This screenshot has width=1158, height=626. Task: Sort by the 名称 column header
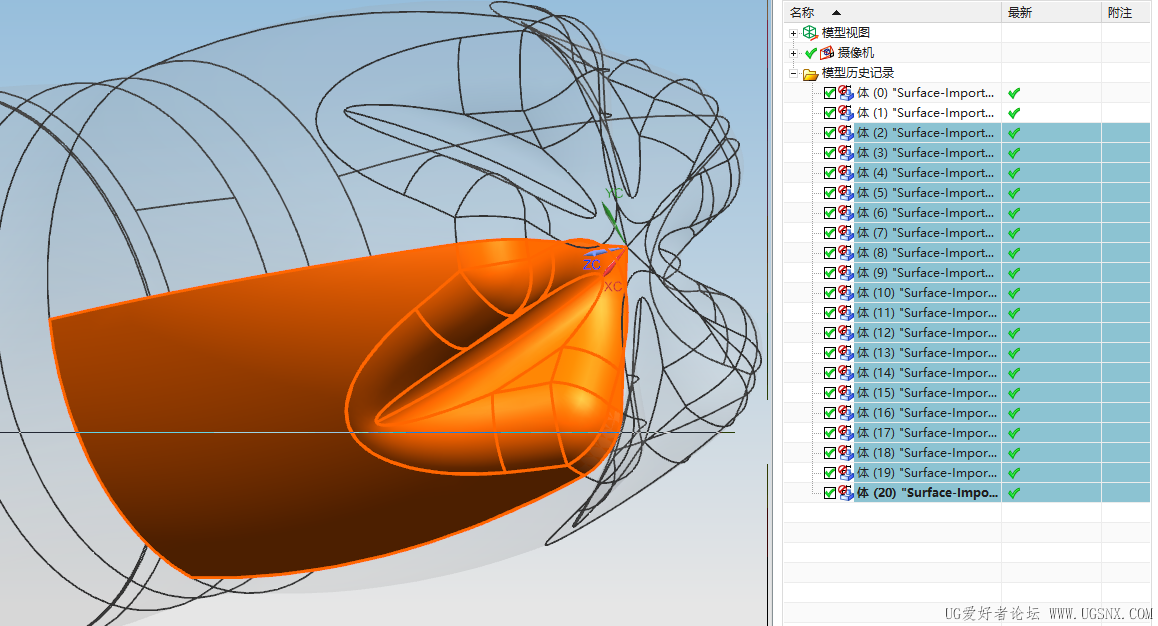coord(802,12)
